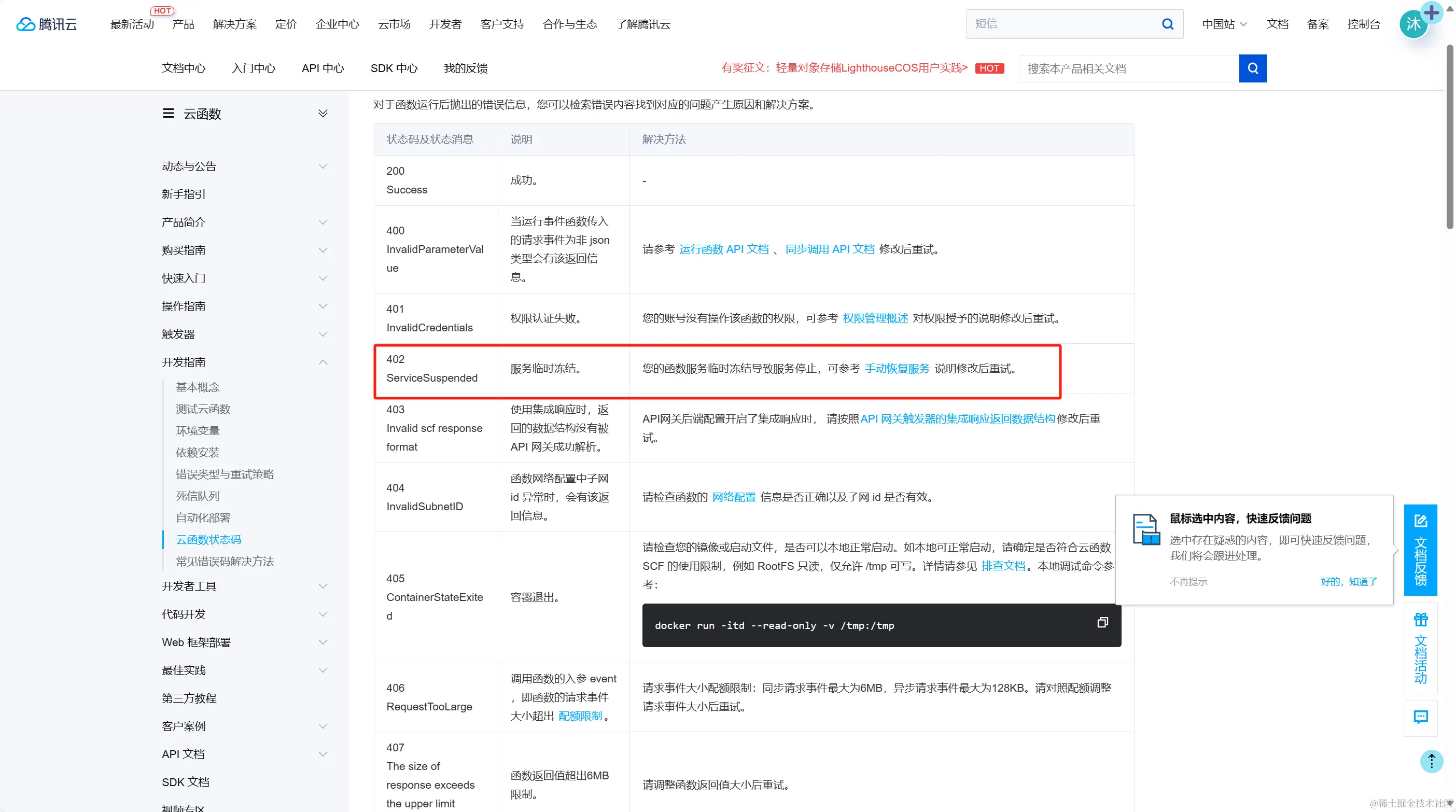The height and width of the screenshot is (812, 1456).
Task: Open the chat bubble feedback icon
Action: coord(1420,718)
